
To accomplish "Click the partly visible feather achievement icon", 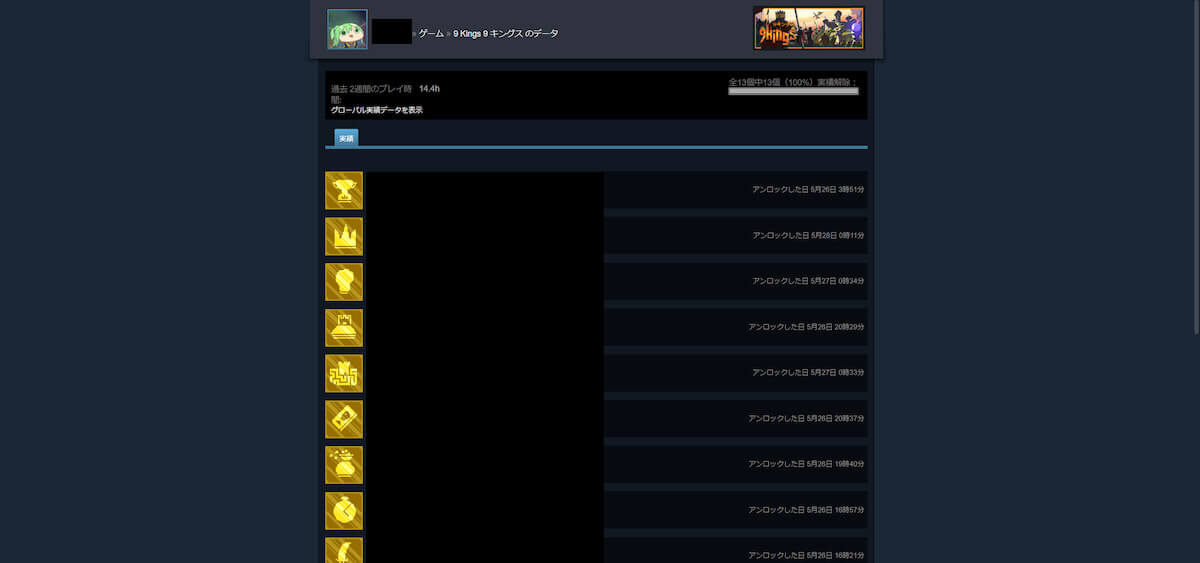I will tap(344, 550).
